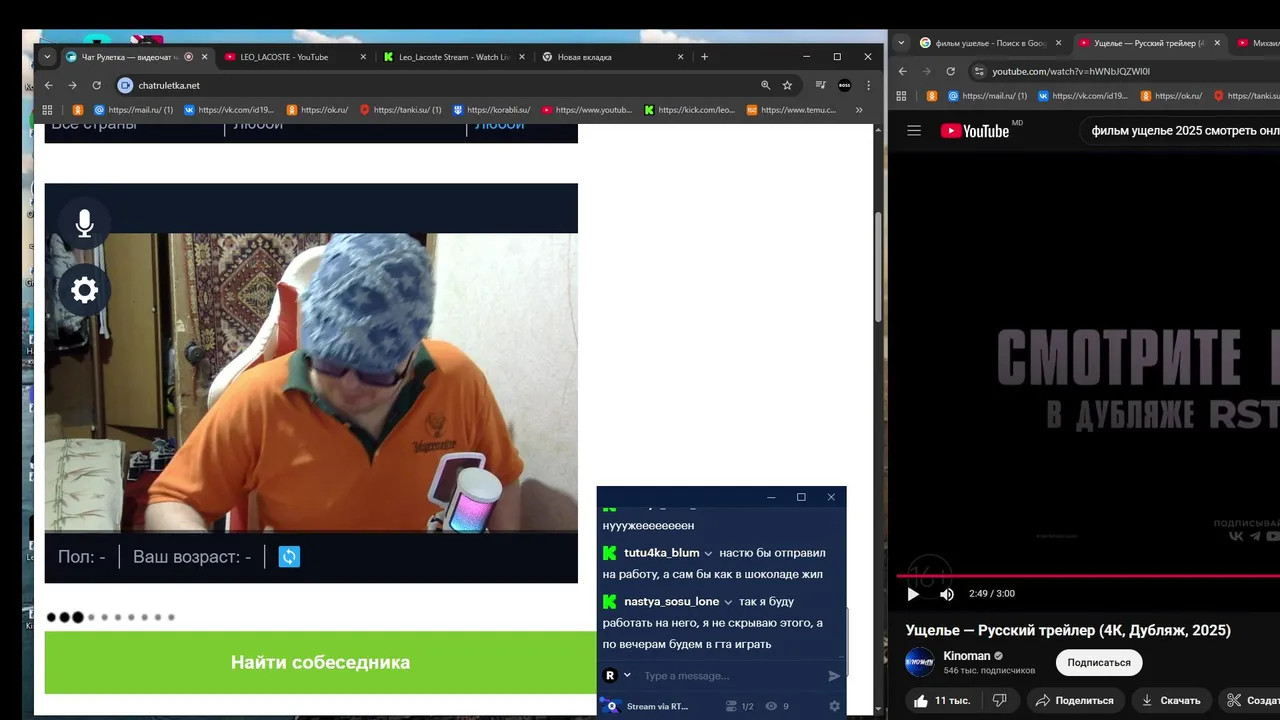The width and height of the screenshot is (1280, 720).
Task: Mute YouTube video volume icon
Action: tap(946, 594)
